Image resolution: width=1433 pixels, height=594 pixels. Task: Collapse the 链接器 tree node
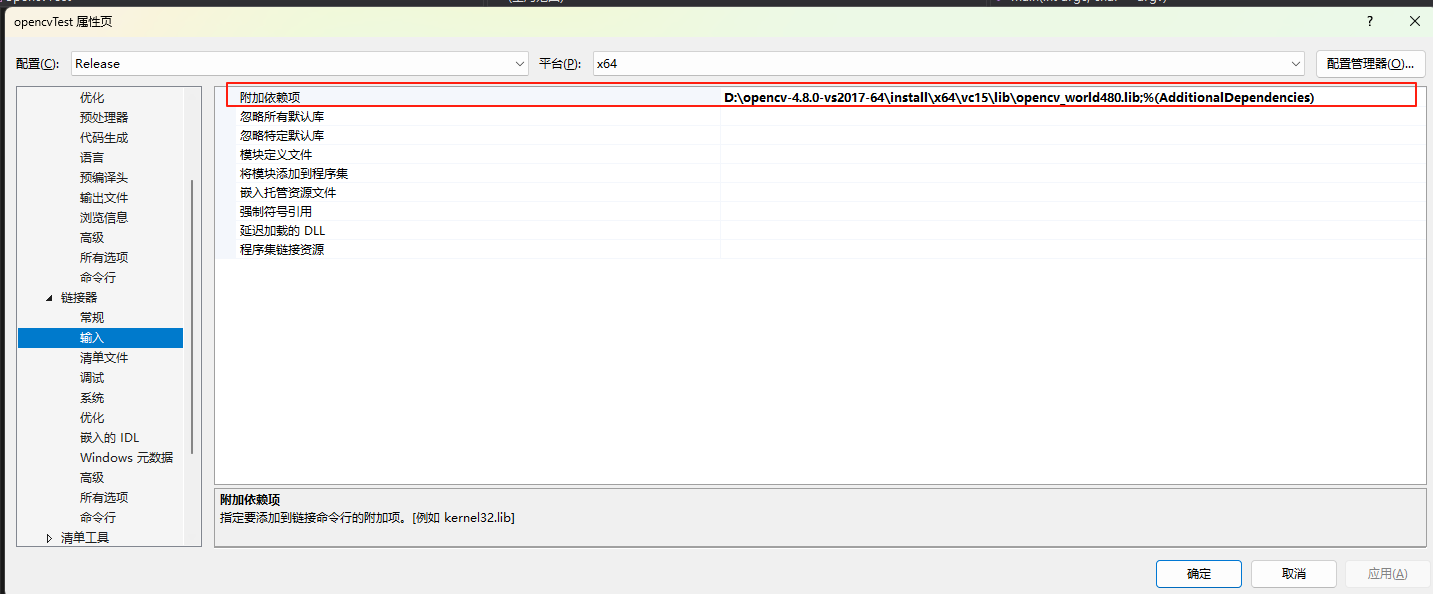[47, 297]
